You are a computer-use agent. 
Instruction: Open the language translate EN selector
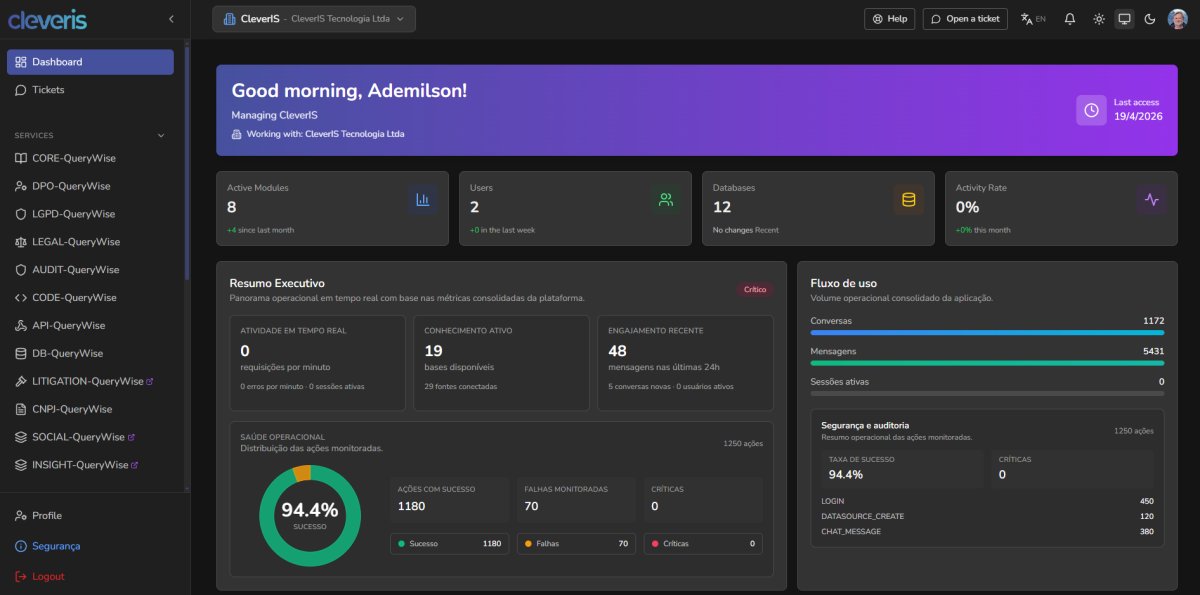point(1033,19)
